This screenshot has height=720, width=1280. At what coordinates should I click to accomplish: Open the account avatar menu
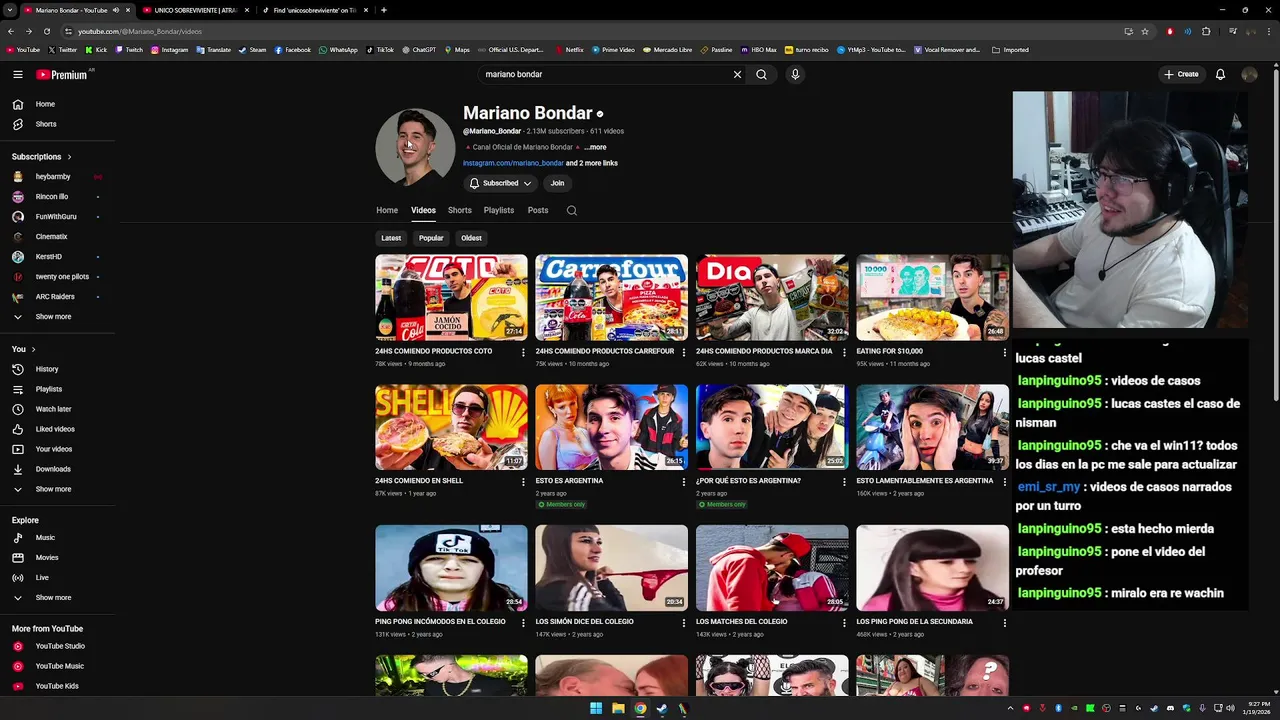tap(1249, 74)
